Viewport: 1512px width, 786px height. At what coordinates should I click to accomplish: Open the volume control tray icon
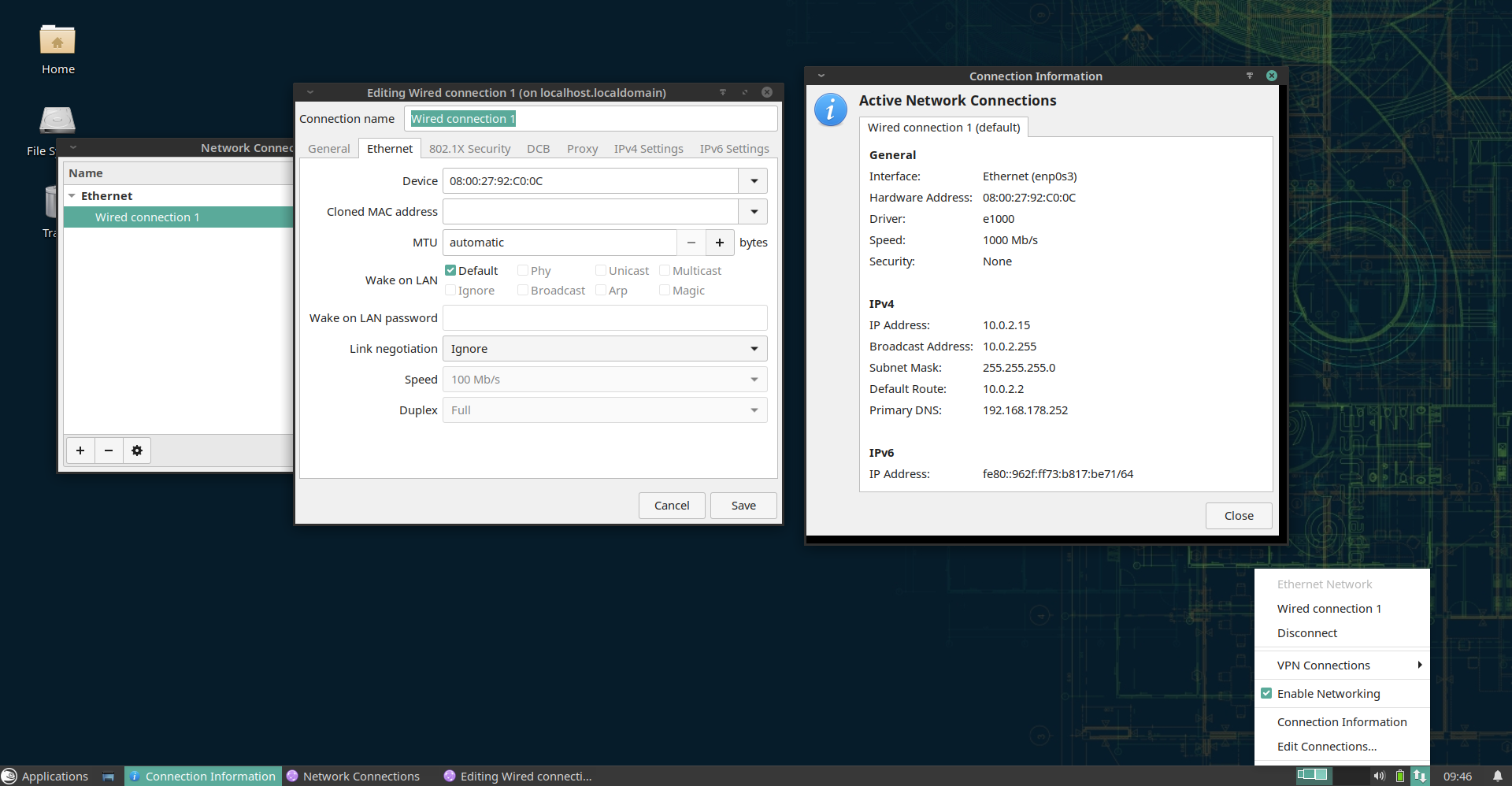[1379, 776]
